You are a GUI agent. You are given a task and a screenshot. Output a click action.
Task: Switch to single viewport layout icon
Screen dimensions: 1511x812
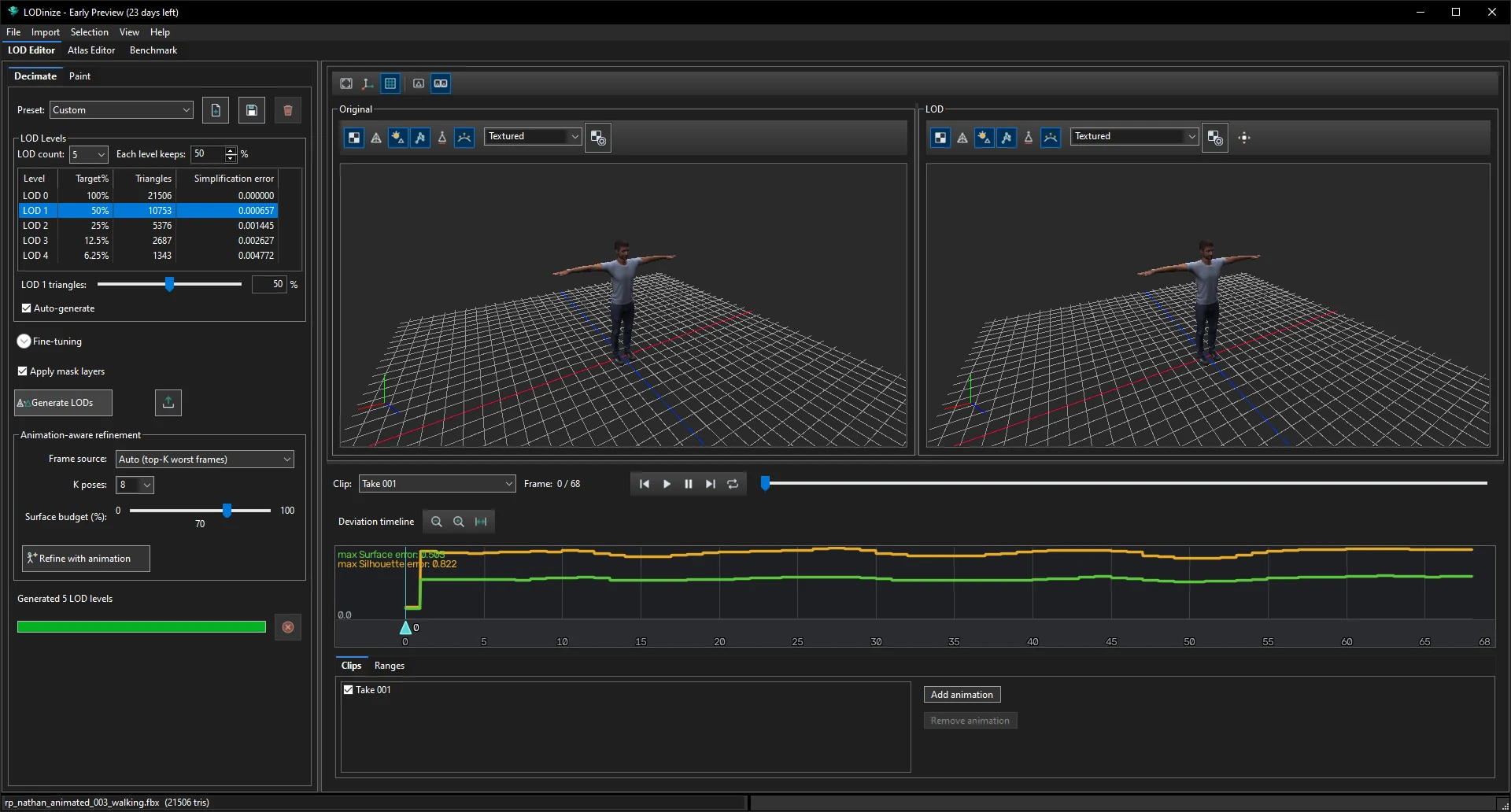(x=419, y=83)
